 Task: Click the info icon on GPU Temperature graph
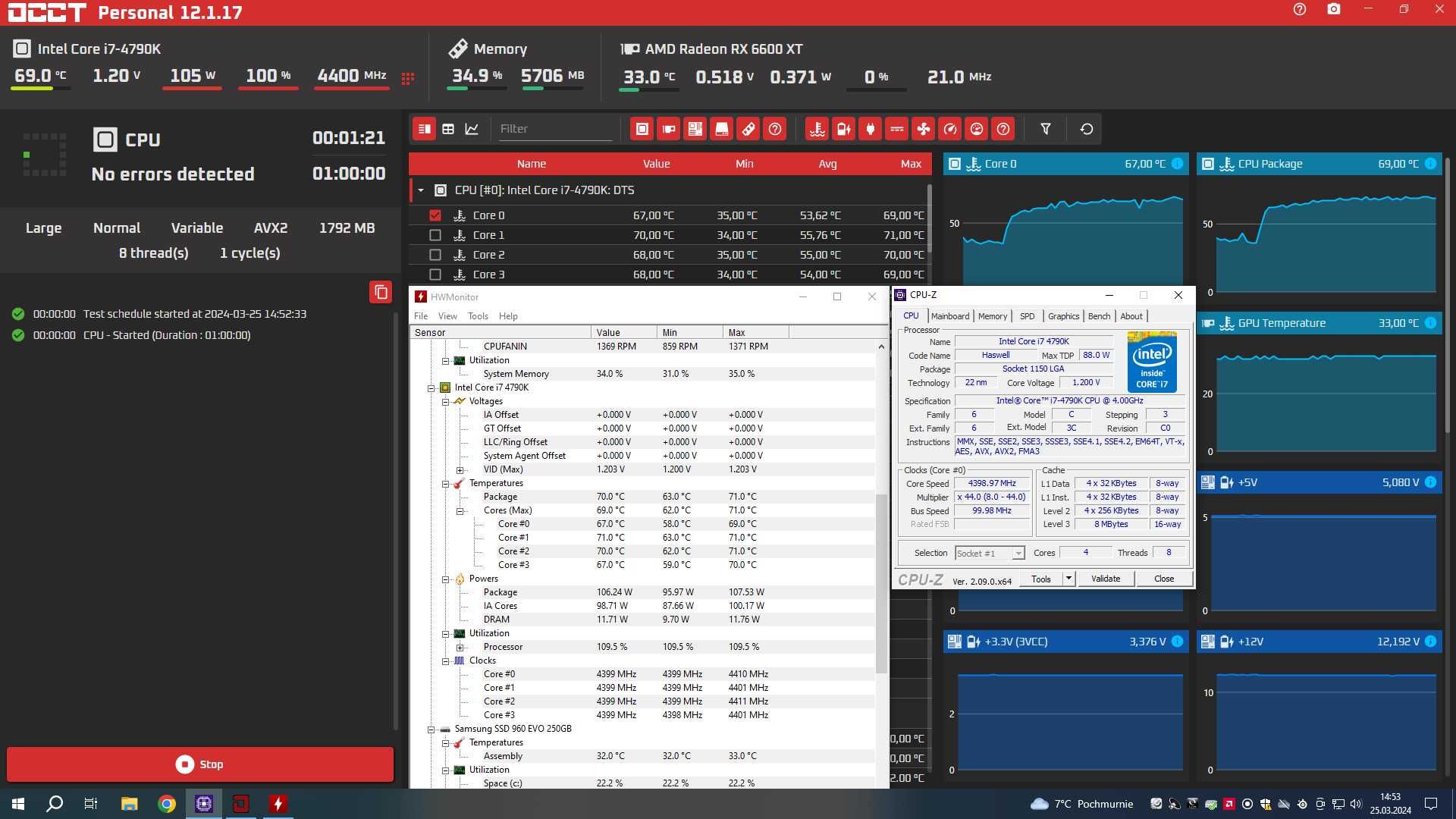click(1430, 323)
